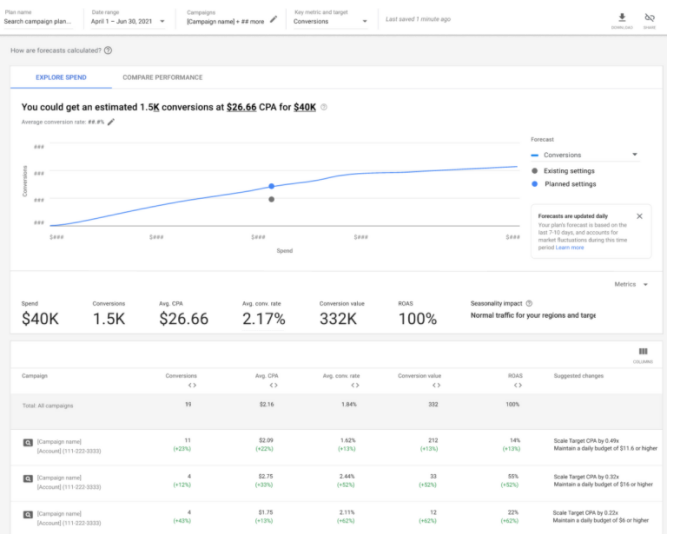Click Avg. conv. rate column adjust arrows
This screenshot has height=540, width=674.
(355, 385)
